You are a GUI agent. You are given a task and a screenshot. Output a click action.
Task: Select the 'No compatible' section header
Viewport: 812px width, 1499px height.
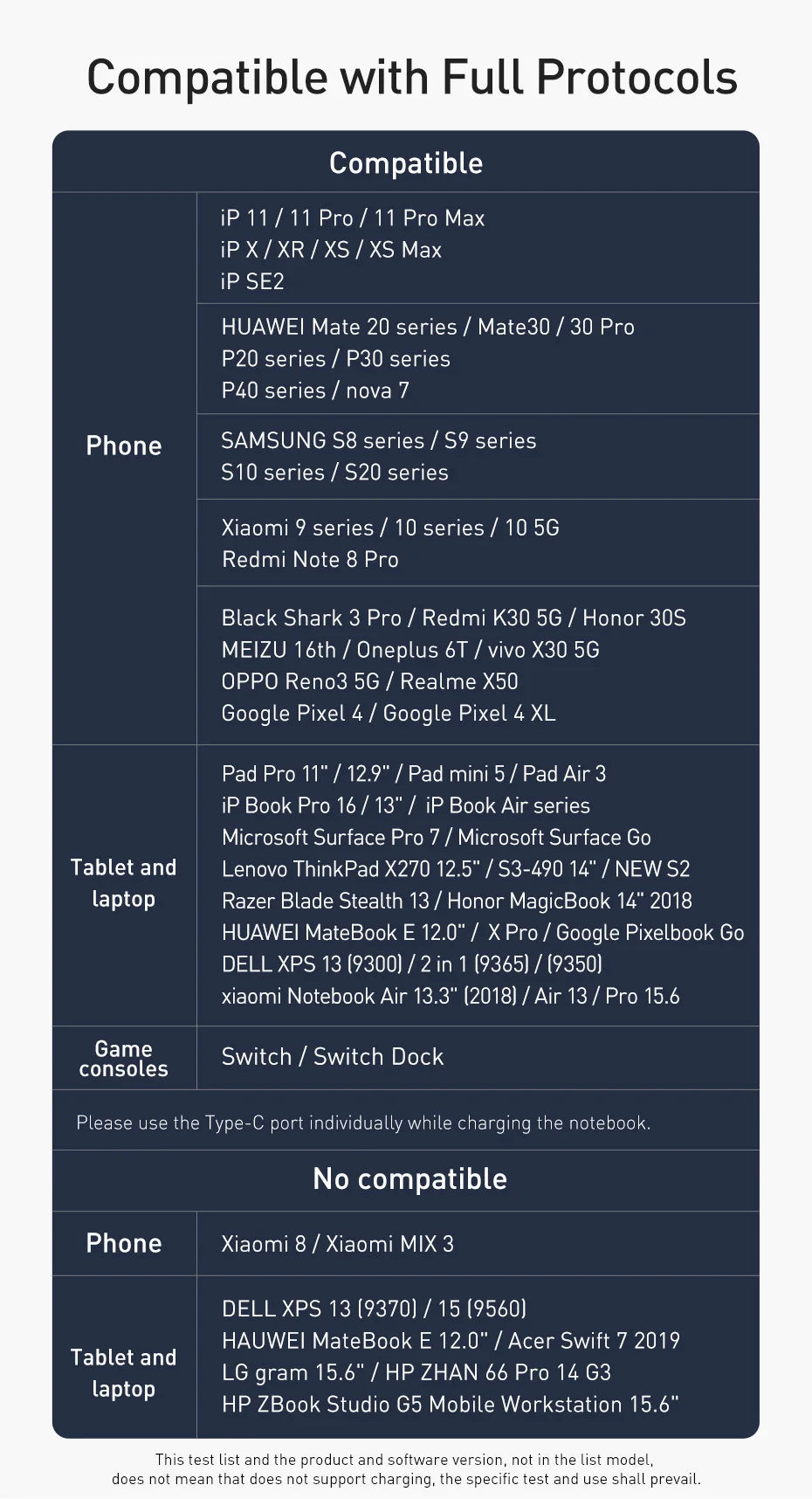pyautogui.click(x=409, y=1179)
